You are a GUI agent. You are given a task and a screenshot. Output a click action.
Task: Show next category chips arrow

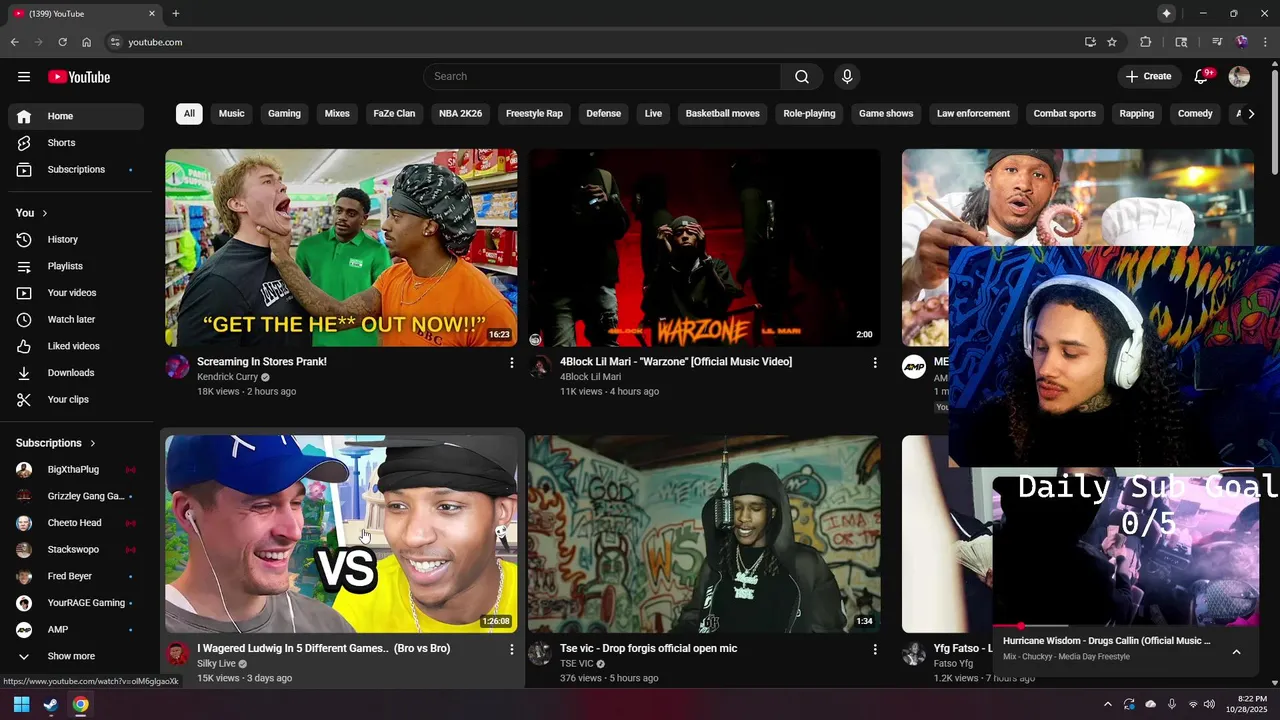pos(1251,114)
